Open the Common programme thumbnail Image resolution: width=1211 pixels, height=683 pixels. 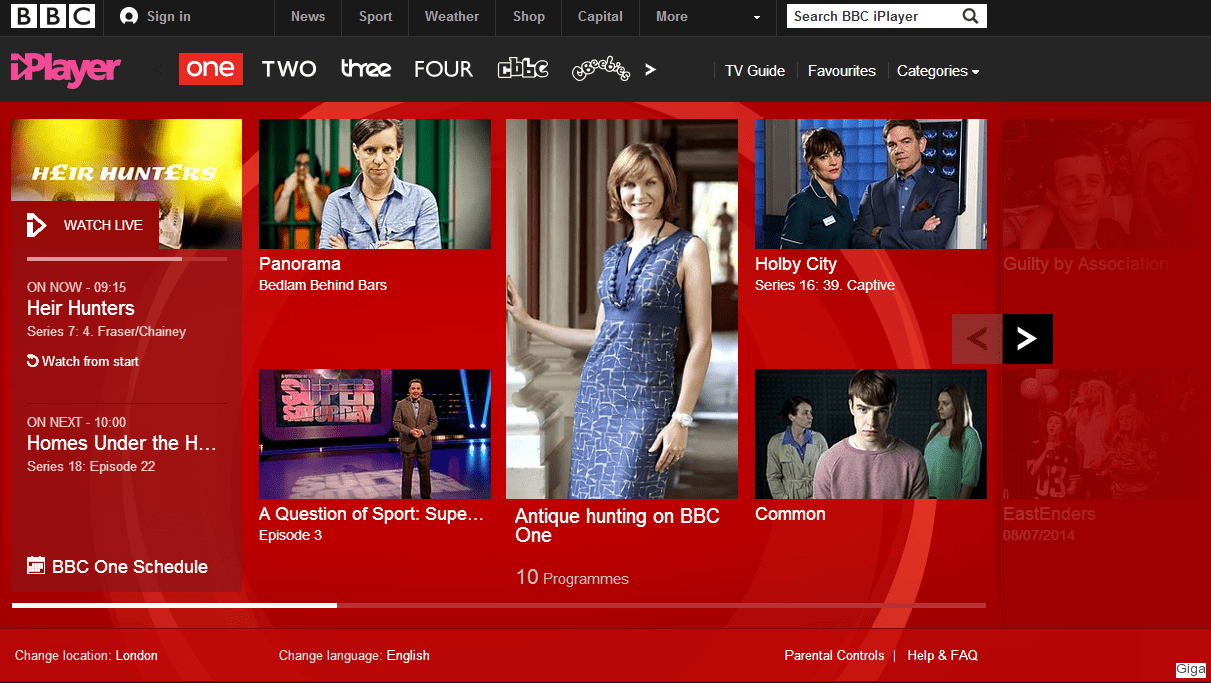871,434
